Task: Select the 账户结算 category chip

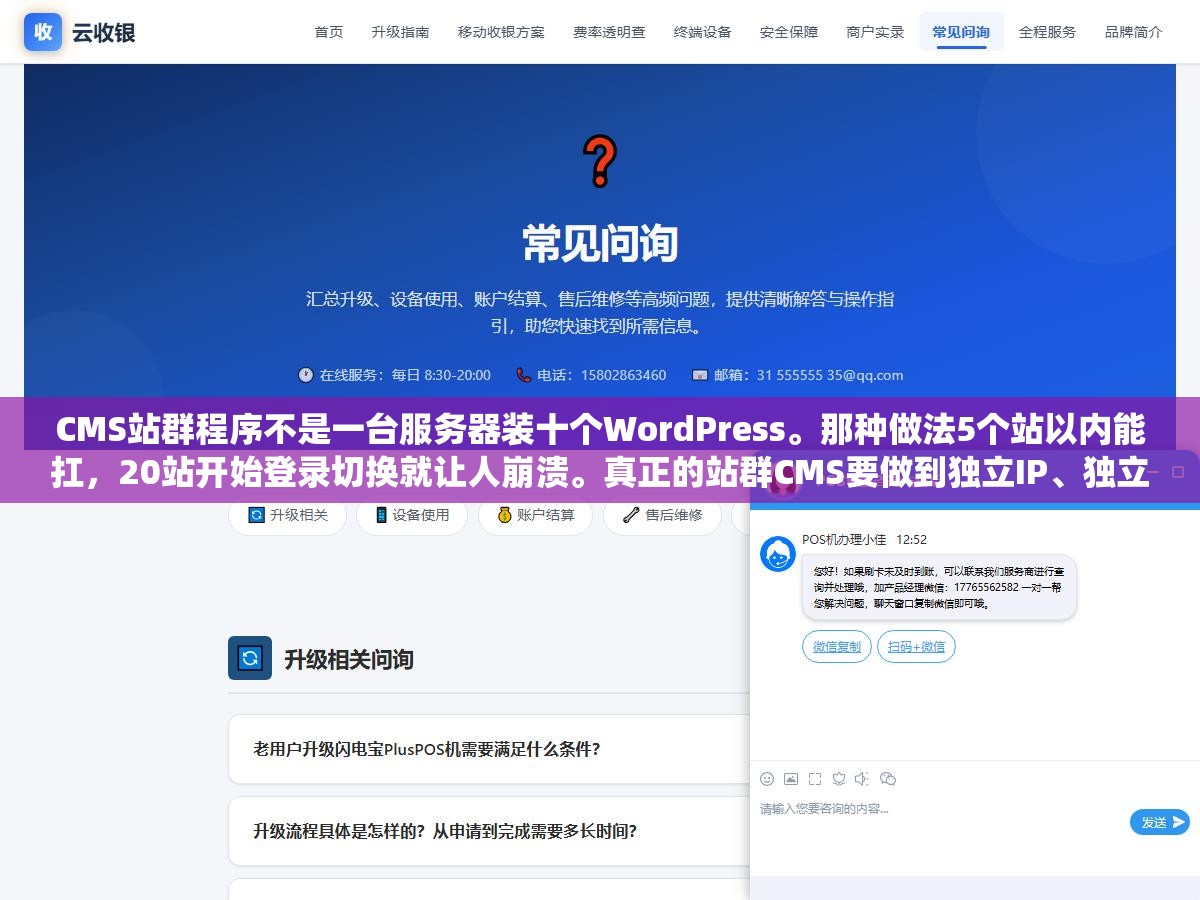Action: coord(535,515)
